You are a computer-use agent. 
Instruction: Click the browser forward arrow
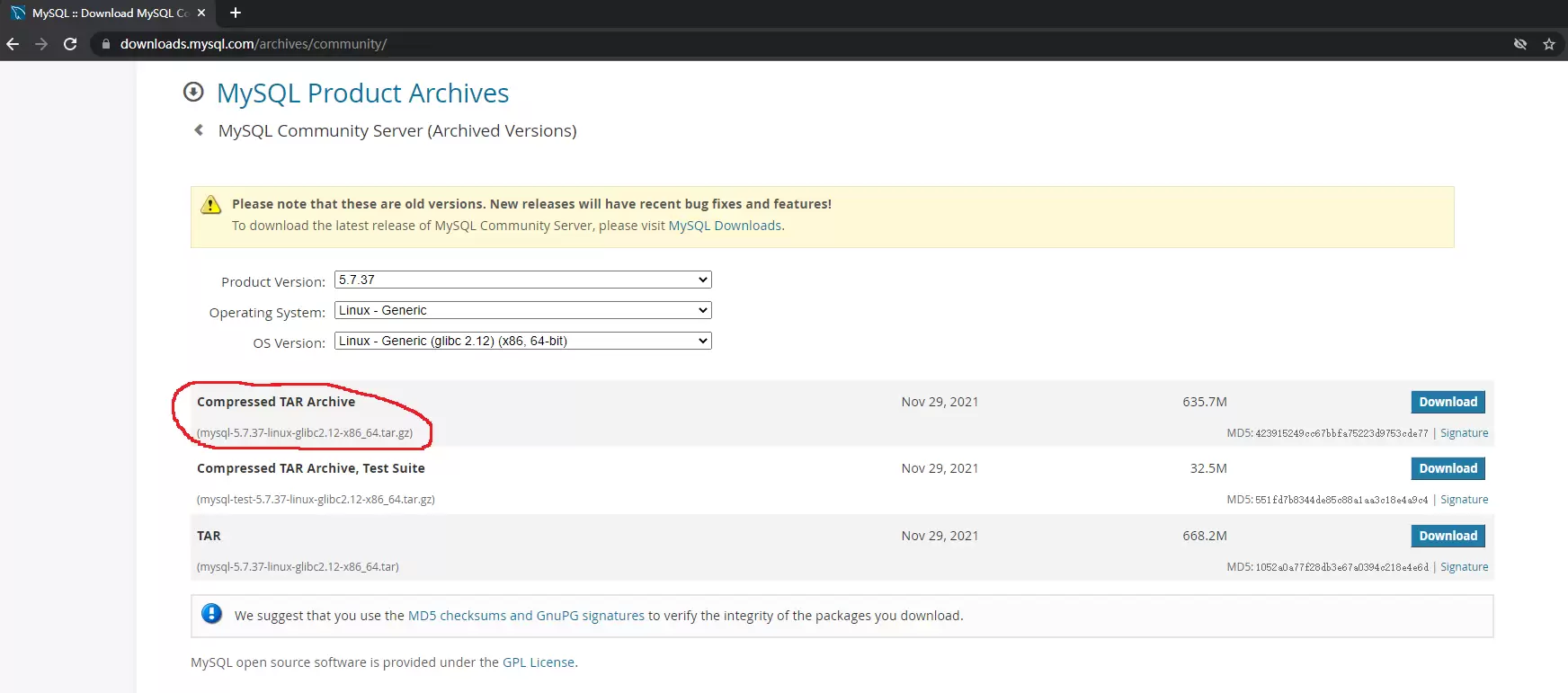point(41,44)
